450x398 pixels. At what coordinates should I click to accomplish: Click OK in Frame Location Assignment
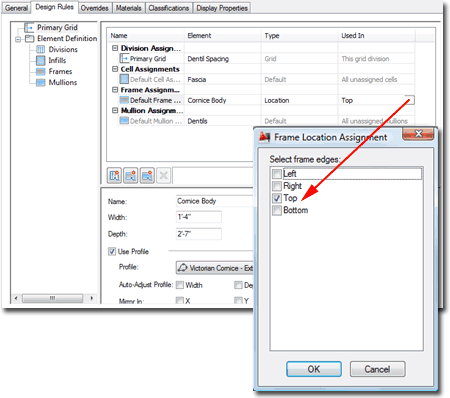coord(314,369)
